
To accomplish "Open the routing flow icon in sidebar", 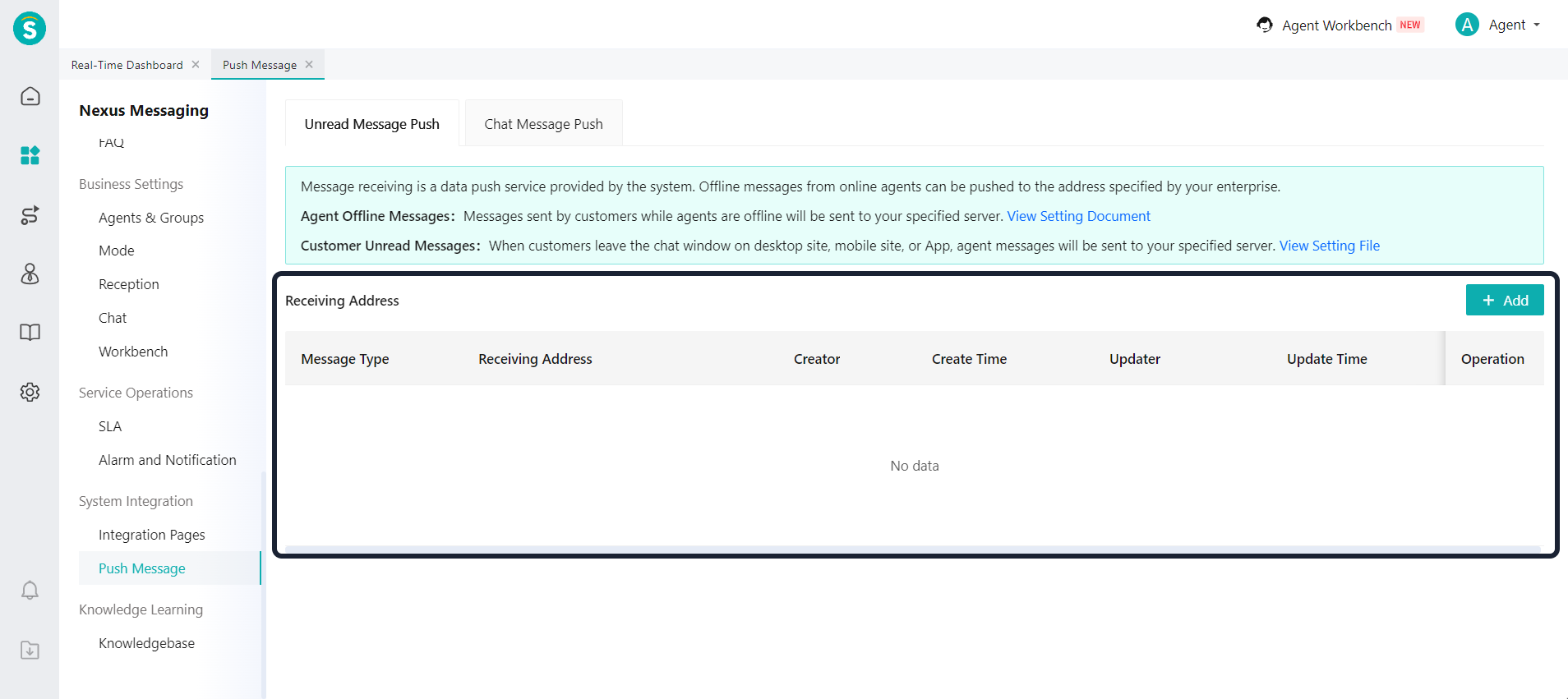I will [30, 215].
